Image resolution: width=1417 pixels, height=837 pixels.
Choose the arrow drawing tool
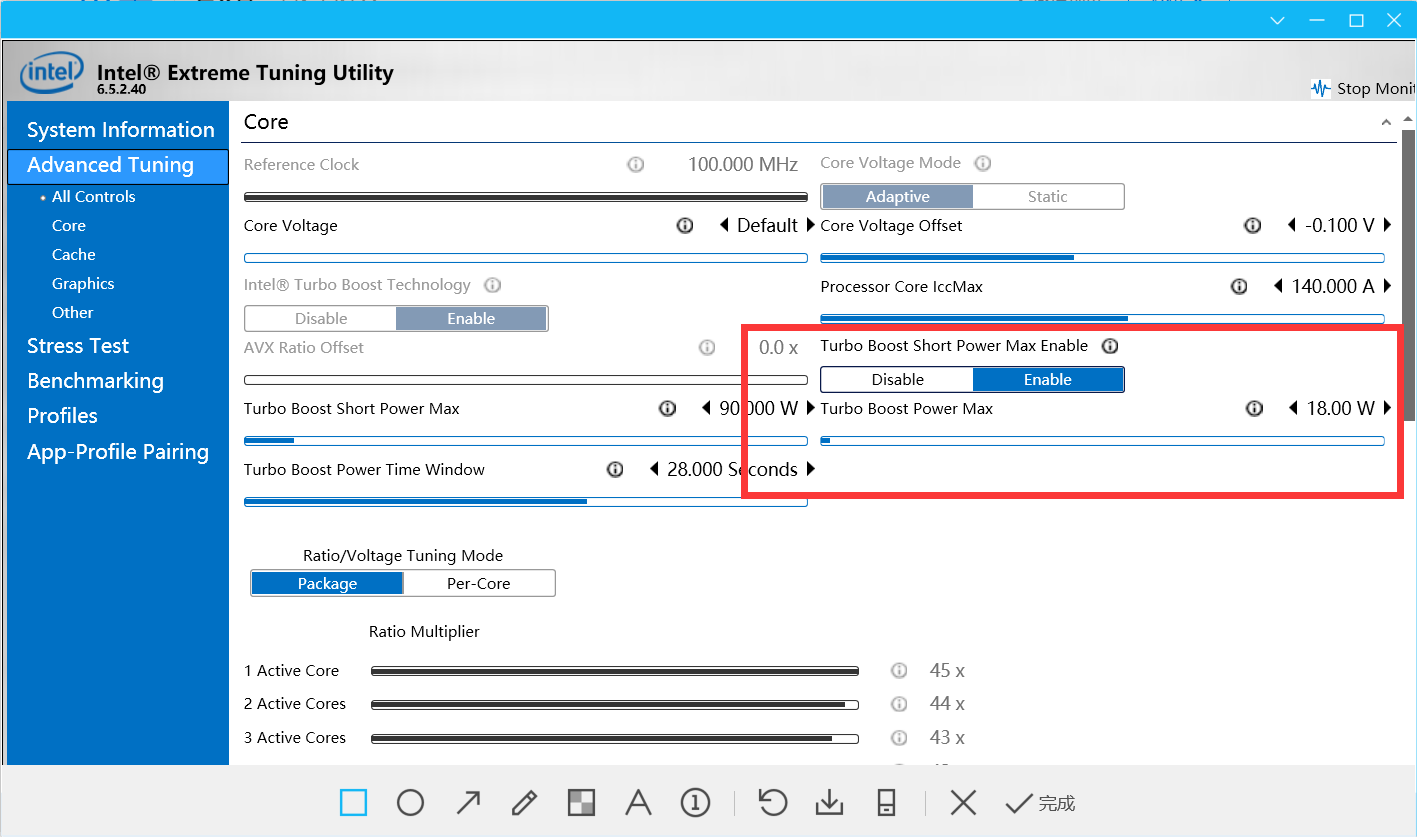(467, 802)
